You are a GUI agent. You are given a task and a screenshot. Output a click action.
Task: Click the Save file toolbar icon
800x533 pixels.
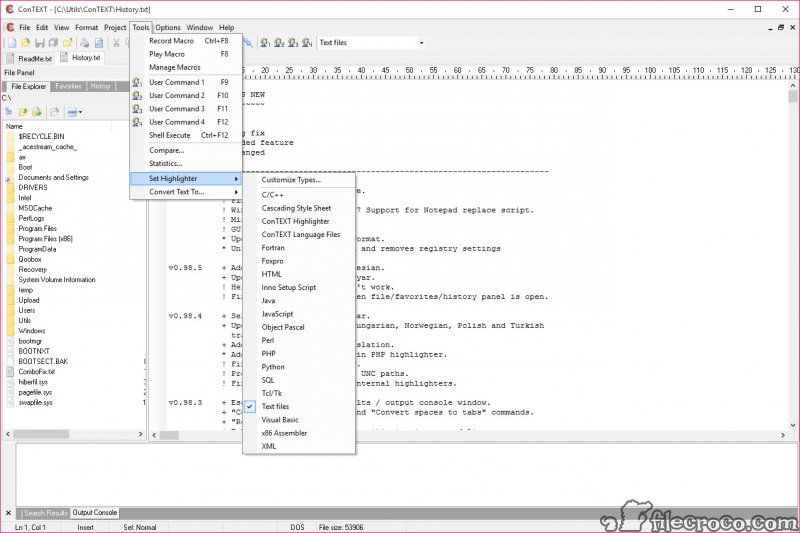[x=40, y=43]
